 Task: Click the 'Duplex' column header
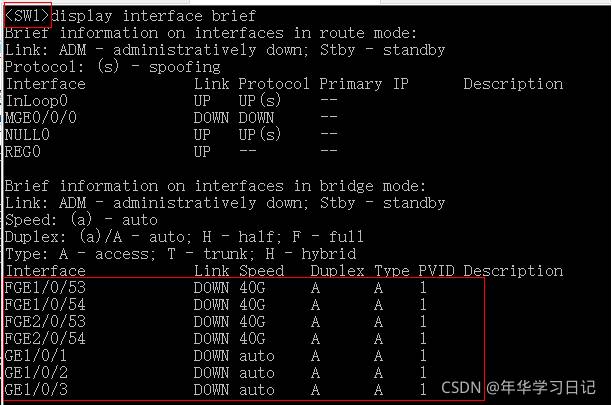(337, 271)
